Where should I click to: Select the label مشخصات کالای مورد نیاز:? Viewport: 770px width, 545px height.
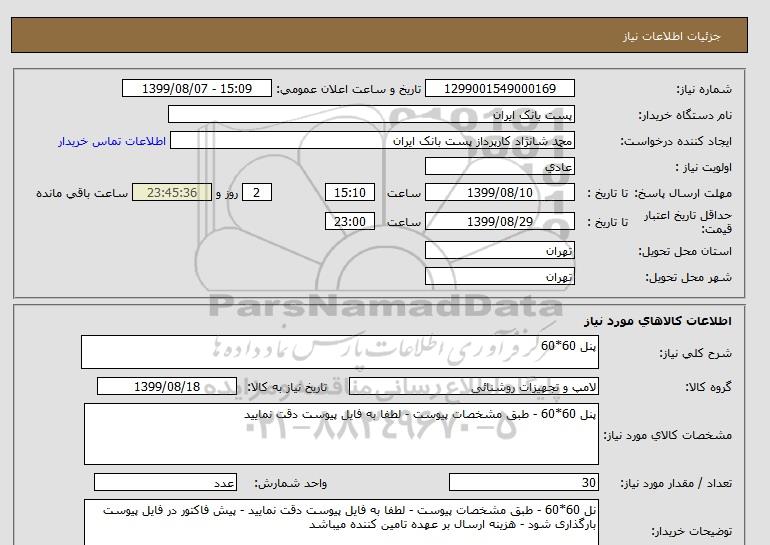(x=667, y=435)
